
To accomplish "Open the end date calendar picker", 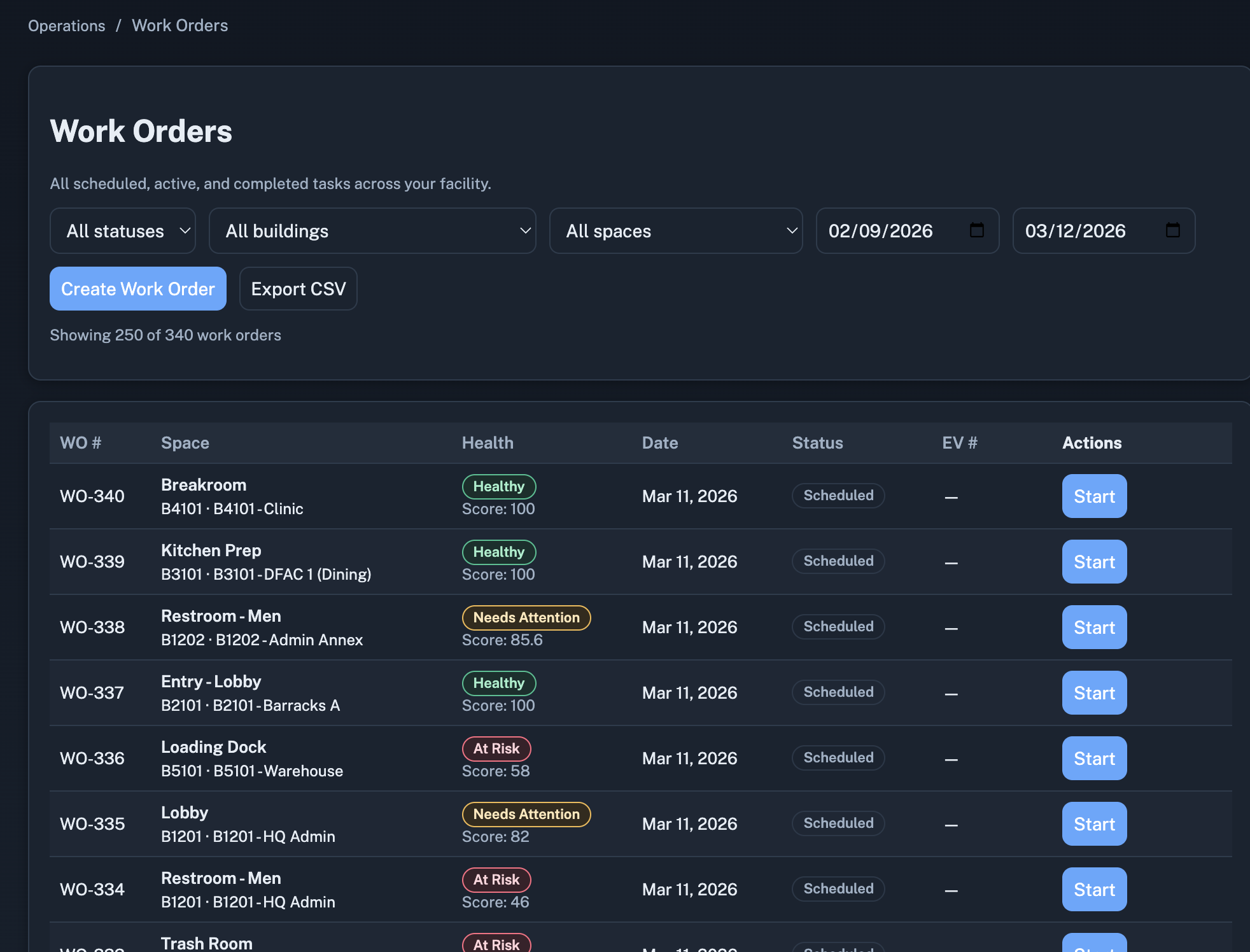I will (x=1173, y=231).
